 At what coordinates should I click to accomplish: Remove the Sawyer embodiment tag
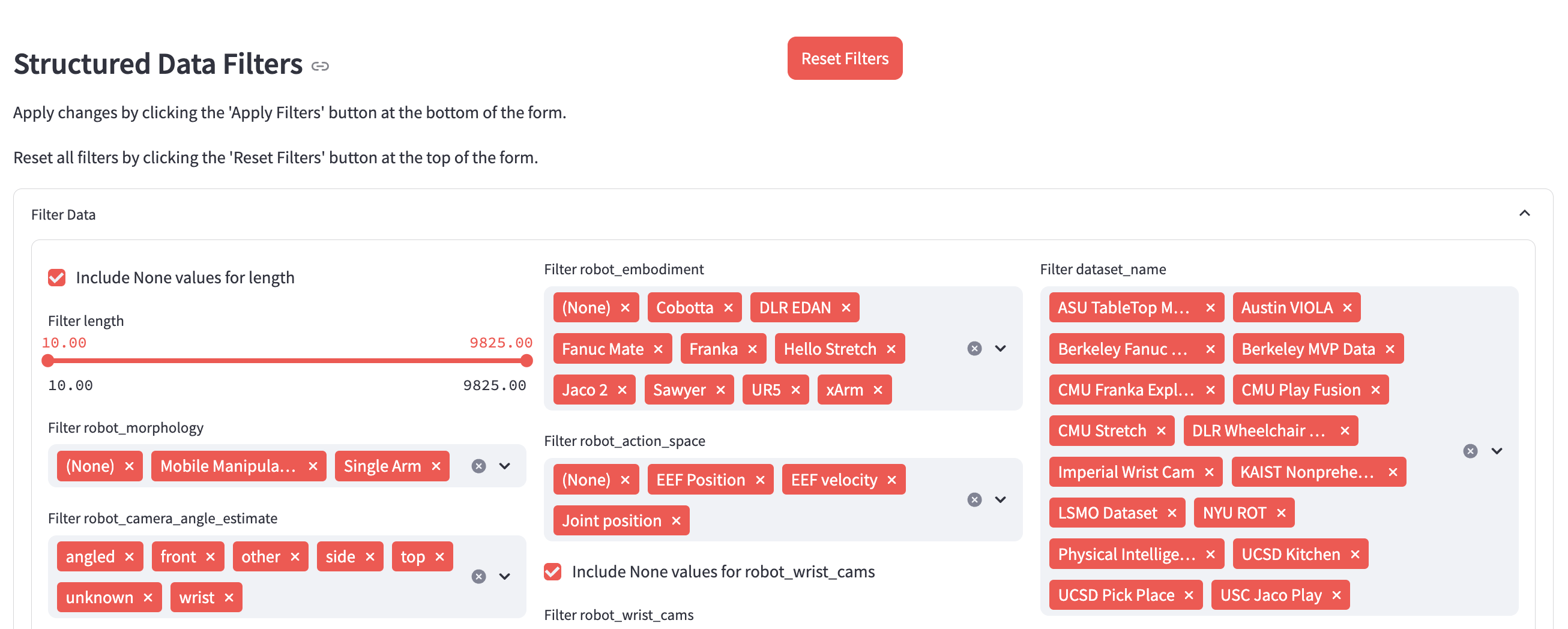pos(721,390)
